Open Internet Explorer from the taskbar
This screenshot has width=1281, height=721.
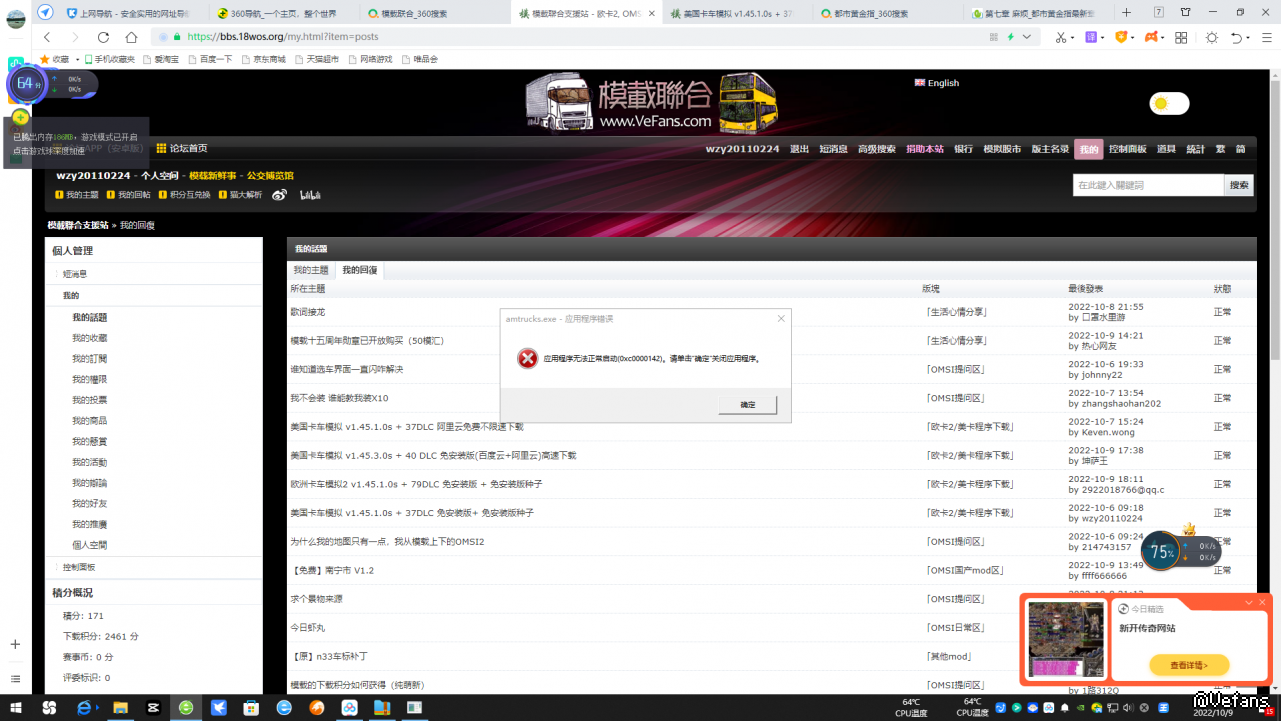pyautogui.click(x=85, y=708)
